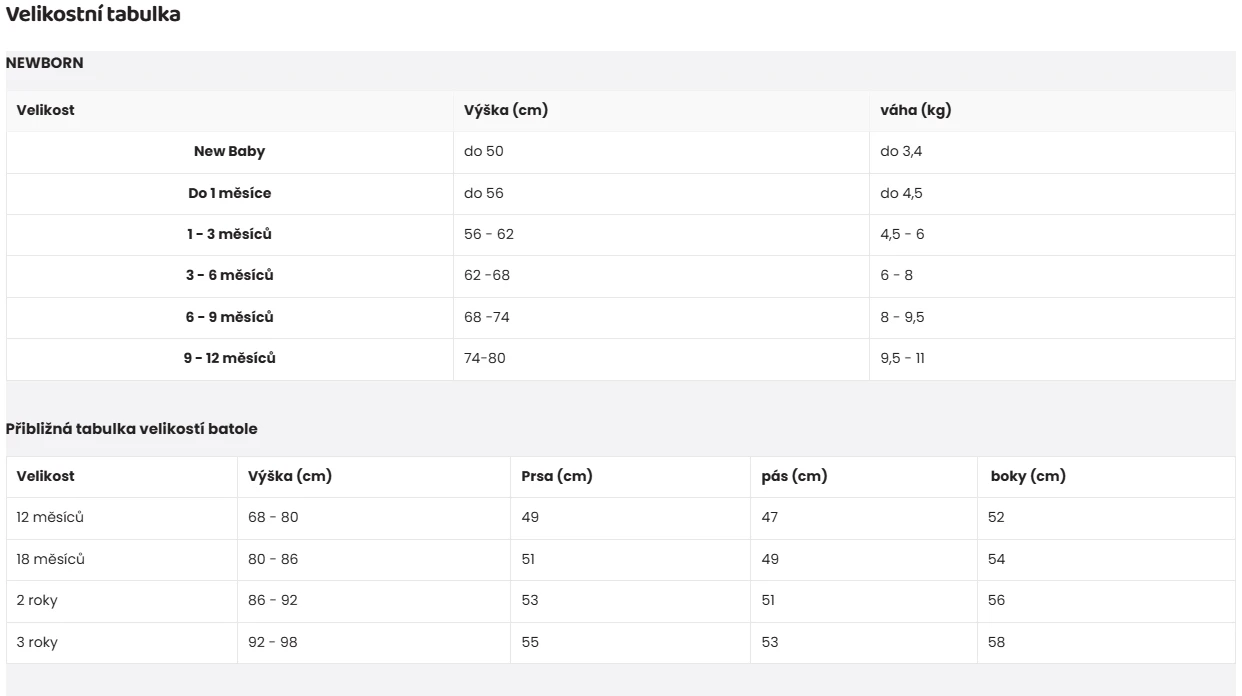Click the "pás (cm)" column header
1242x696 pixels.
point(794,476)
